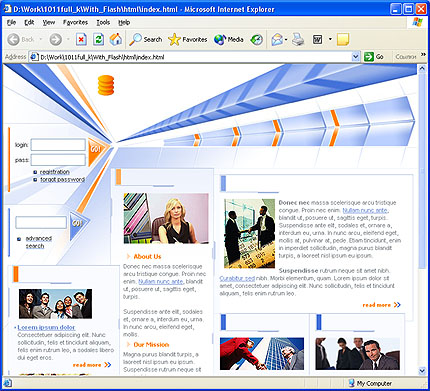Click the yellow note Discuss icon
Screen dimensions: 430x391
pyautogui.click(x=343, y=40)
